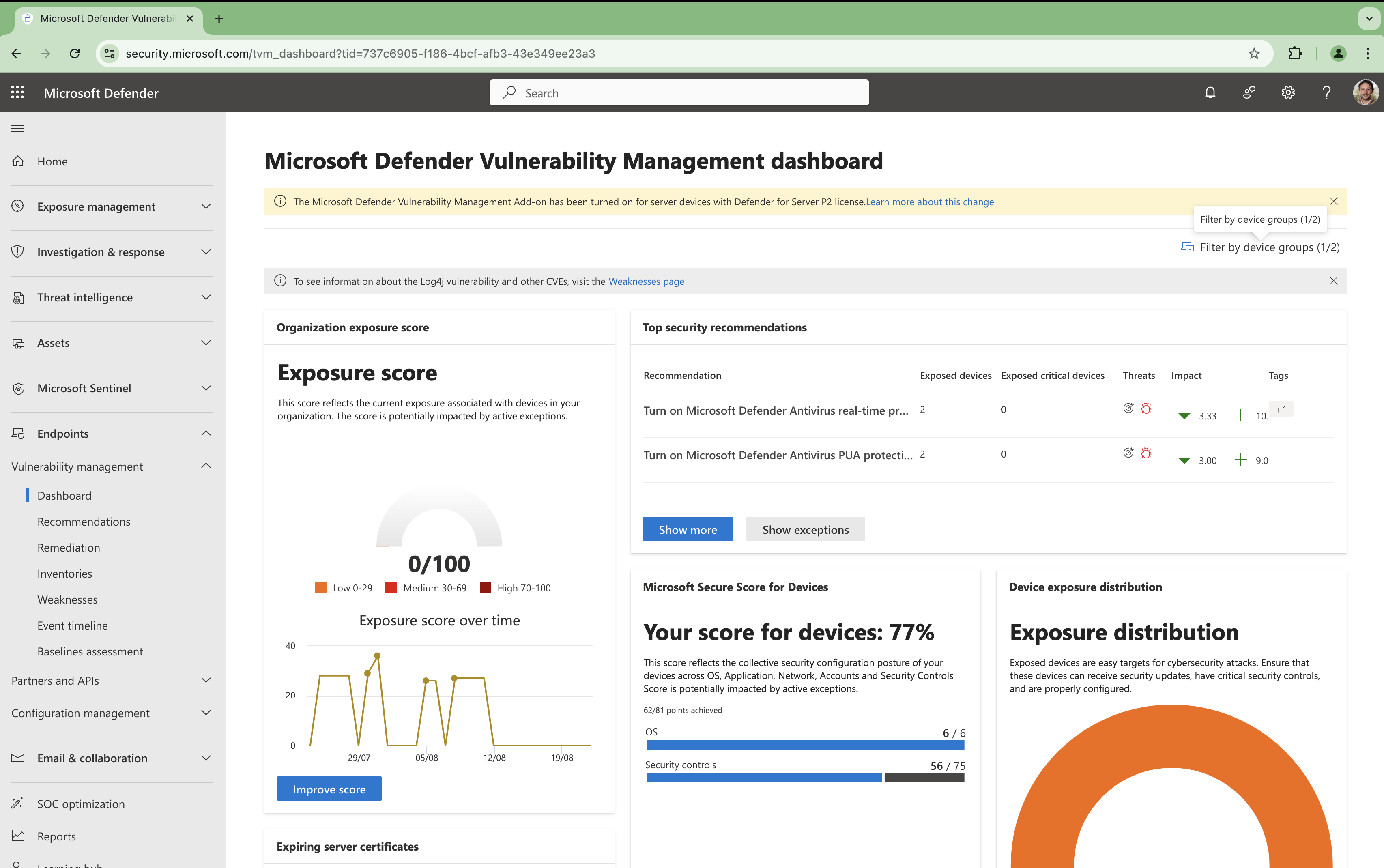Expand the Assets section
This screenshot has width=1384, height=868.
(206, 343)
